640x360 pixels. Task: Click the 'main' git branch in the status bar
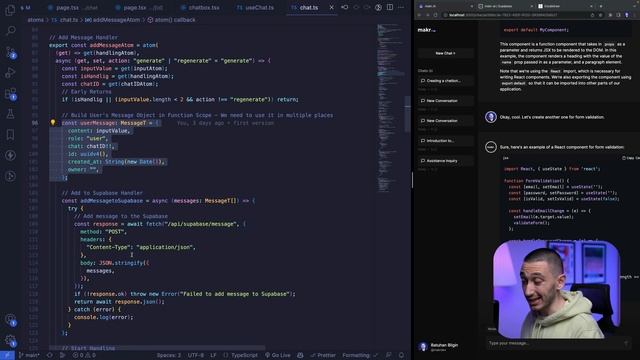[29, 355]
